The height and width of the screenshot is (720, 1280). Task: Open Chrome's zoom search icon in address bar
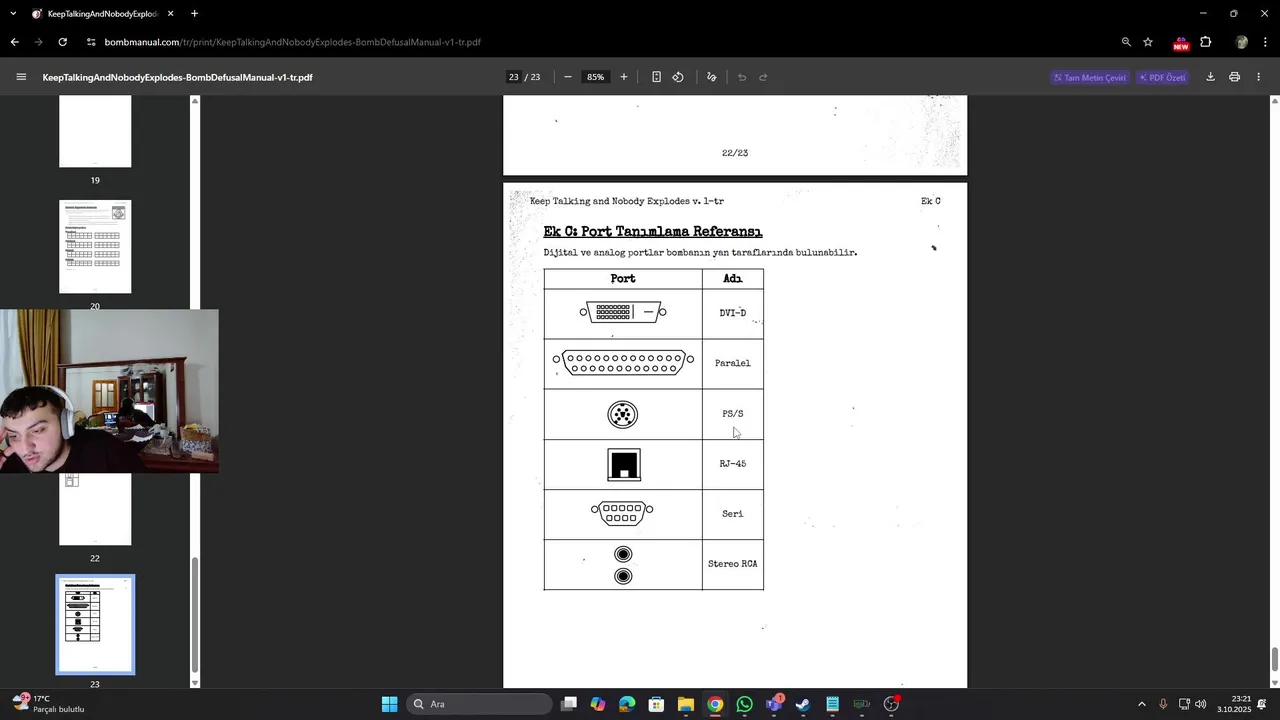click(x=1126, y=42)
